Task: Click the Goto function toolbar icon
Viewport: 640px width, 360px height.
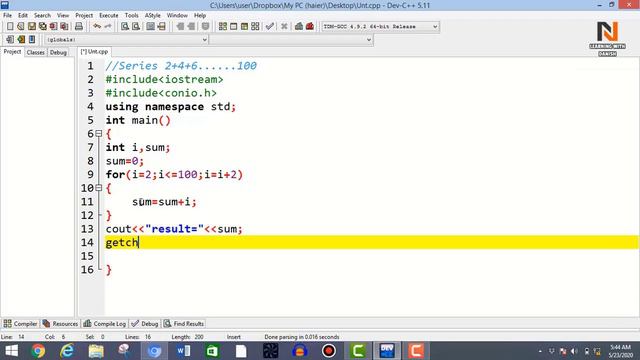Action: click(x=151, y=27)
